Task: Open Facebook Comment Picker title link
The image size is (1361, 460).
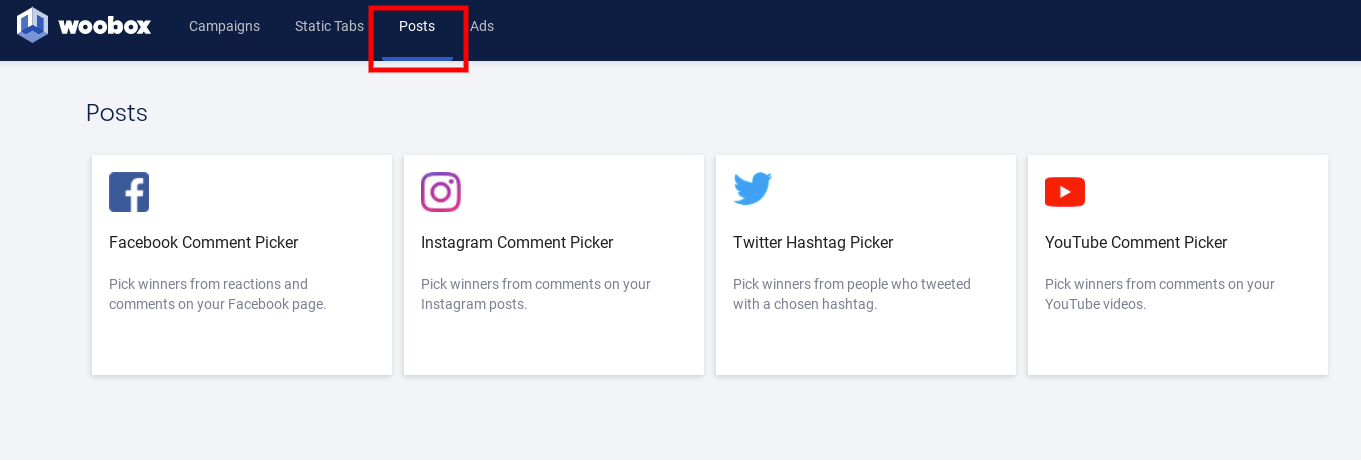Action: [x=203, y=242]
